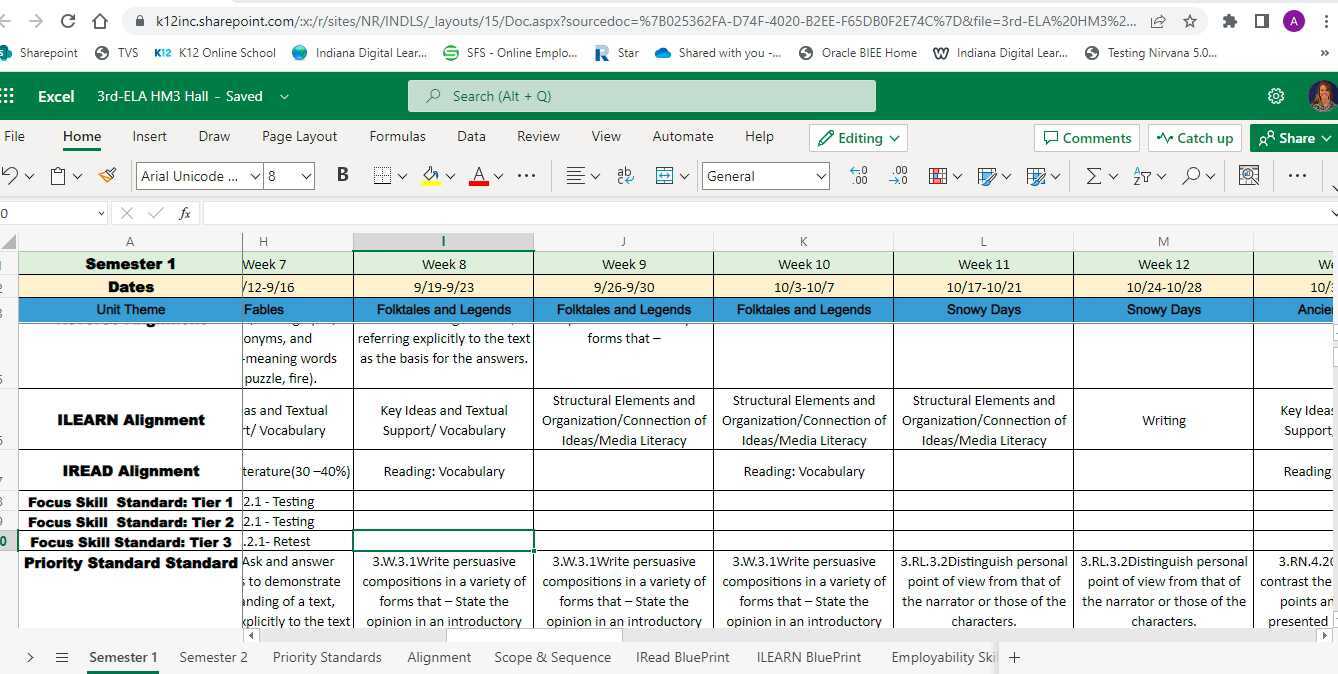The image size is (1338, 674).
Task: Click the Analyze Data icon
Action: [1248, 175]
